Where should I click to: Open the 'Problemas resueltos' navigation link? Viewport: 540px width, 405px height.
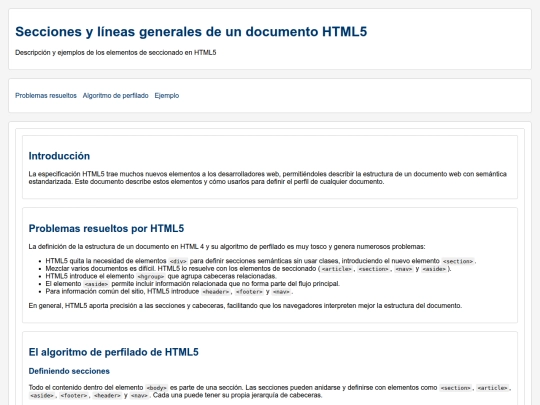coord(46,95)
